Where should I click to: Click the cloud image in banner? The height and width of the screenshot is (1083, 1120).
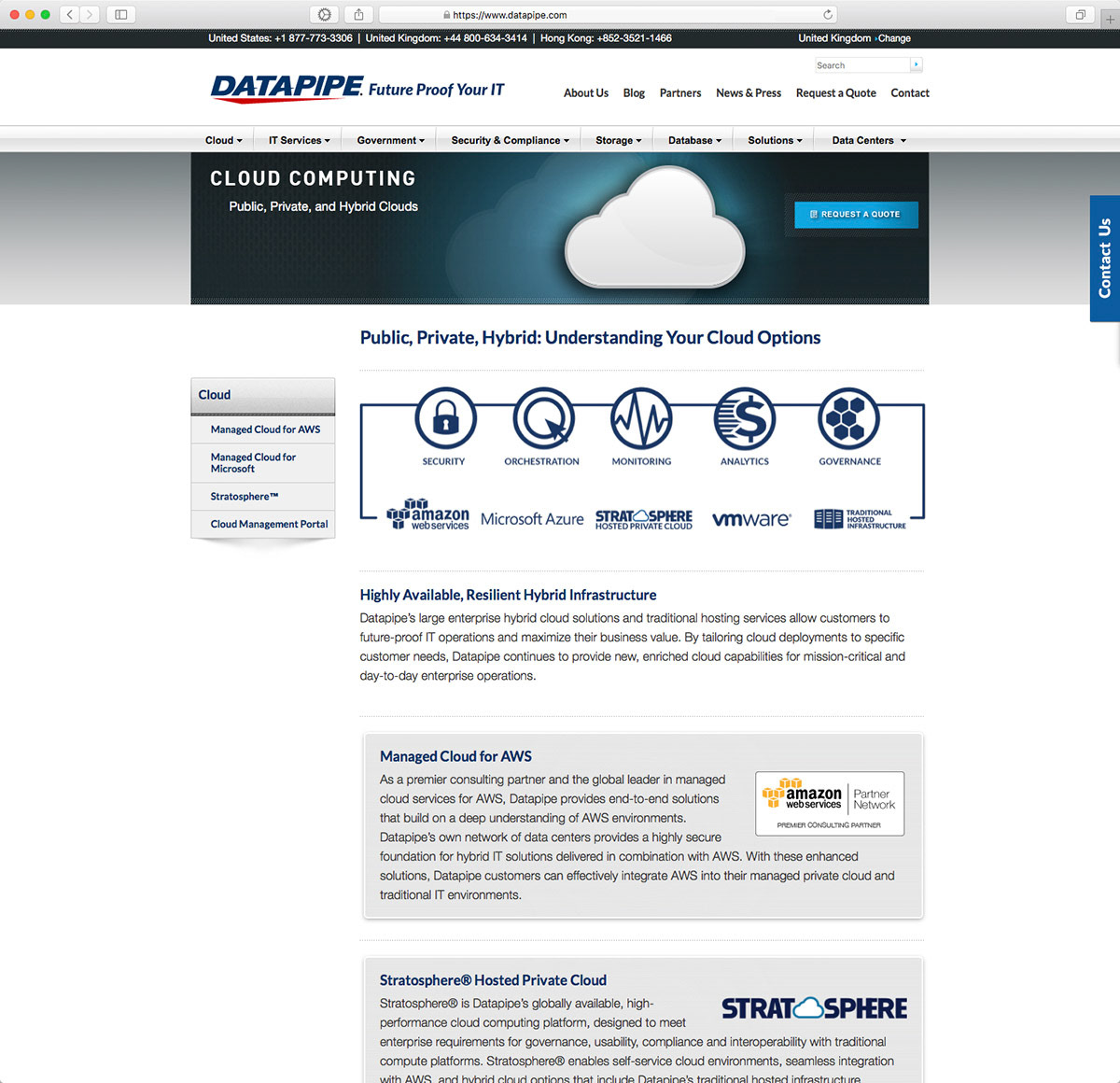point(654,227)
